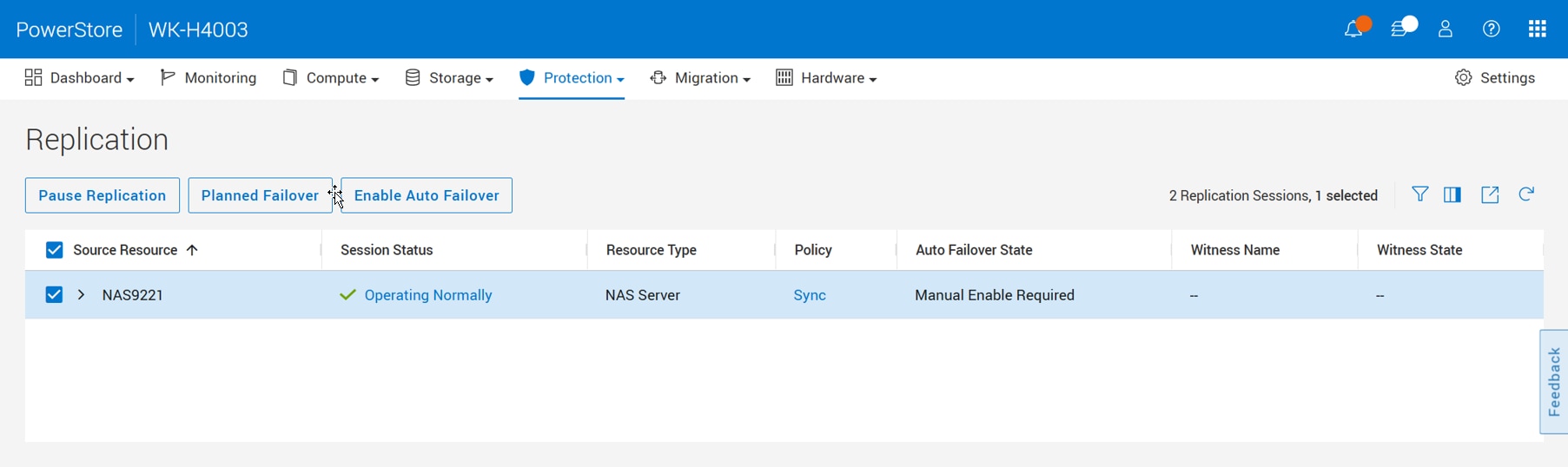This screenshot has width=1568, height=467.
Task: Open the Operating Normally status link
Action: (x=428, y=295)
